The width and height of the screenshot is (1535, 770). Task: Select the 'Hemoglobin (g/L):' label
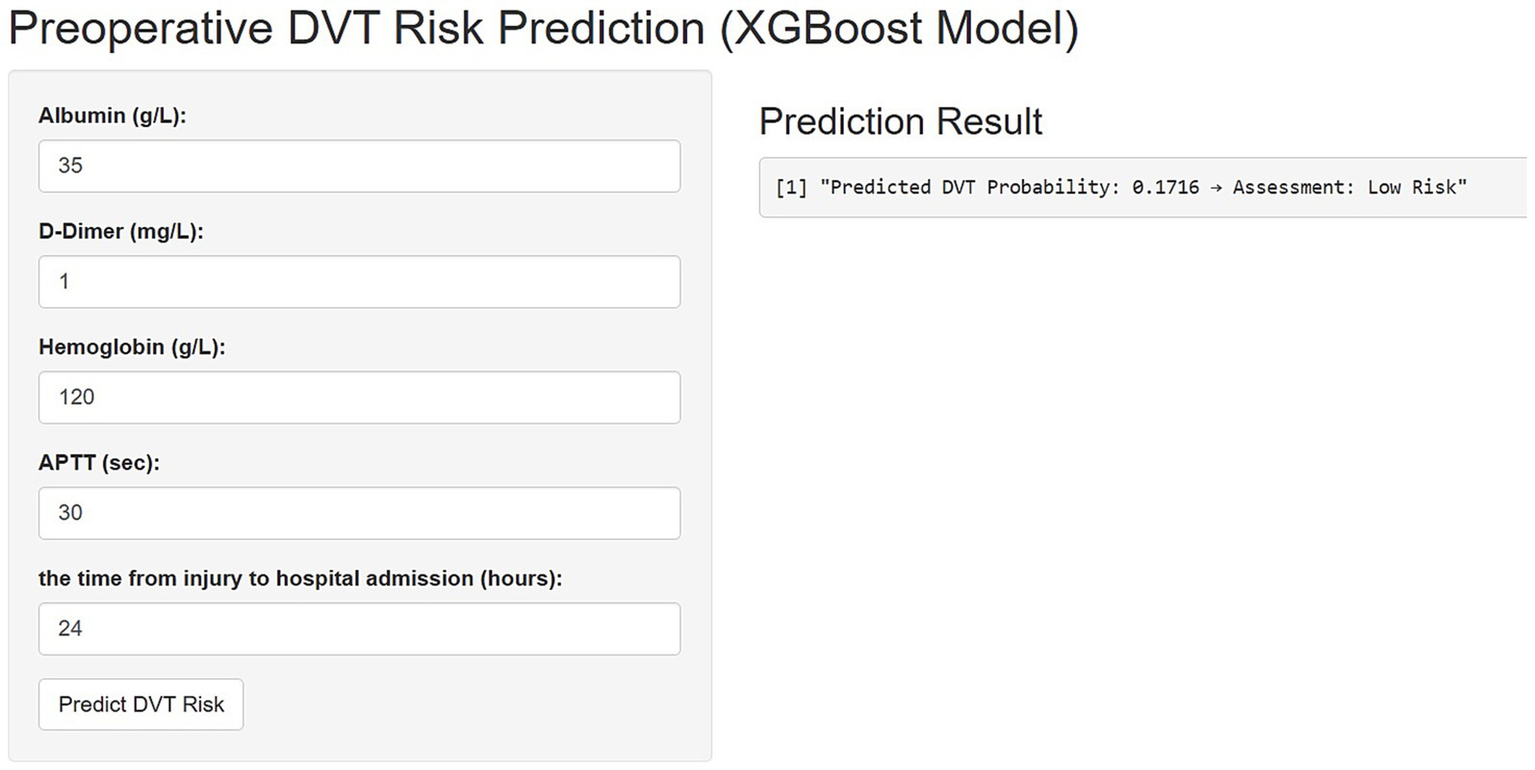[x=133, y=347]
